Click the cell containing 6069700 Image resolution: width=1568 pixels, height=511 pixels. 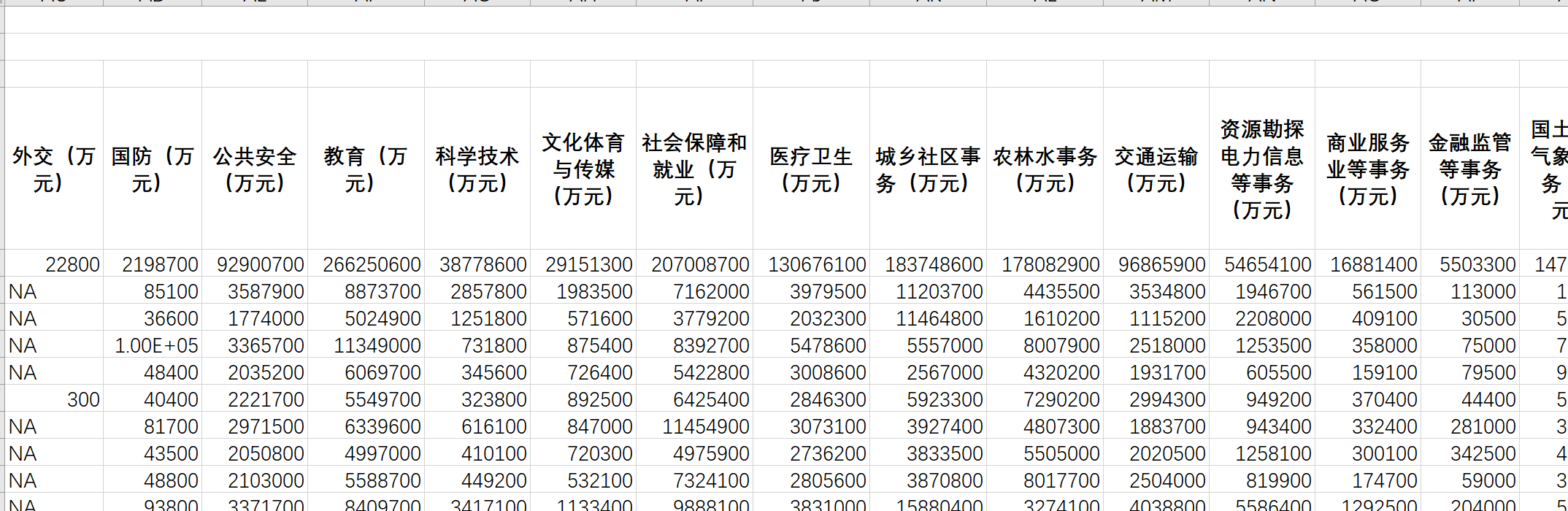366,372
